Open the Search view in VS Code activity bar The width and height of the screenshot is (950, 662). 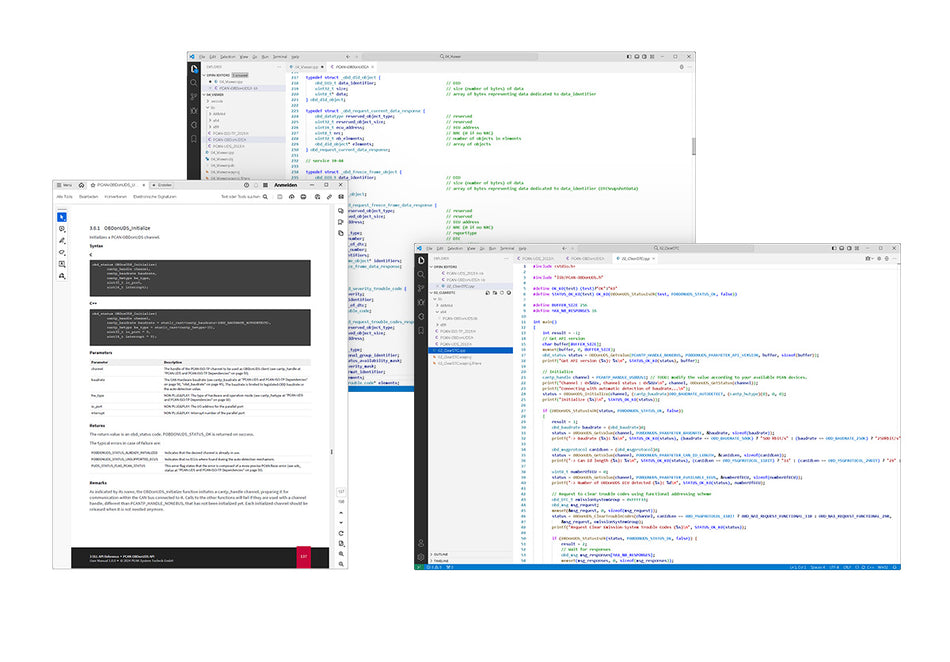tap(420, 274)
